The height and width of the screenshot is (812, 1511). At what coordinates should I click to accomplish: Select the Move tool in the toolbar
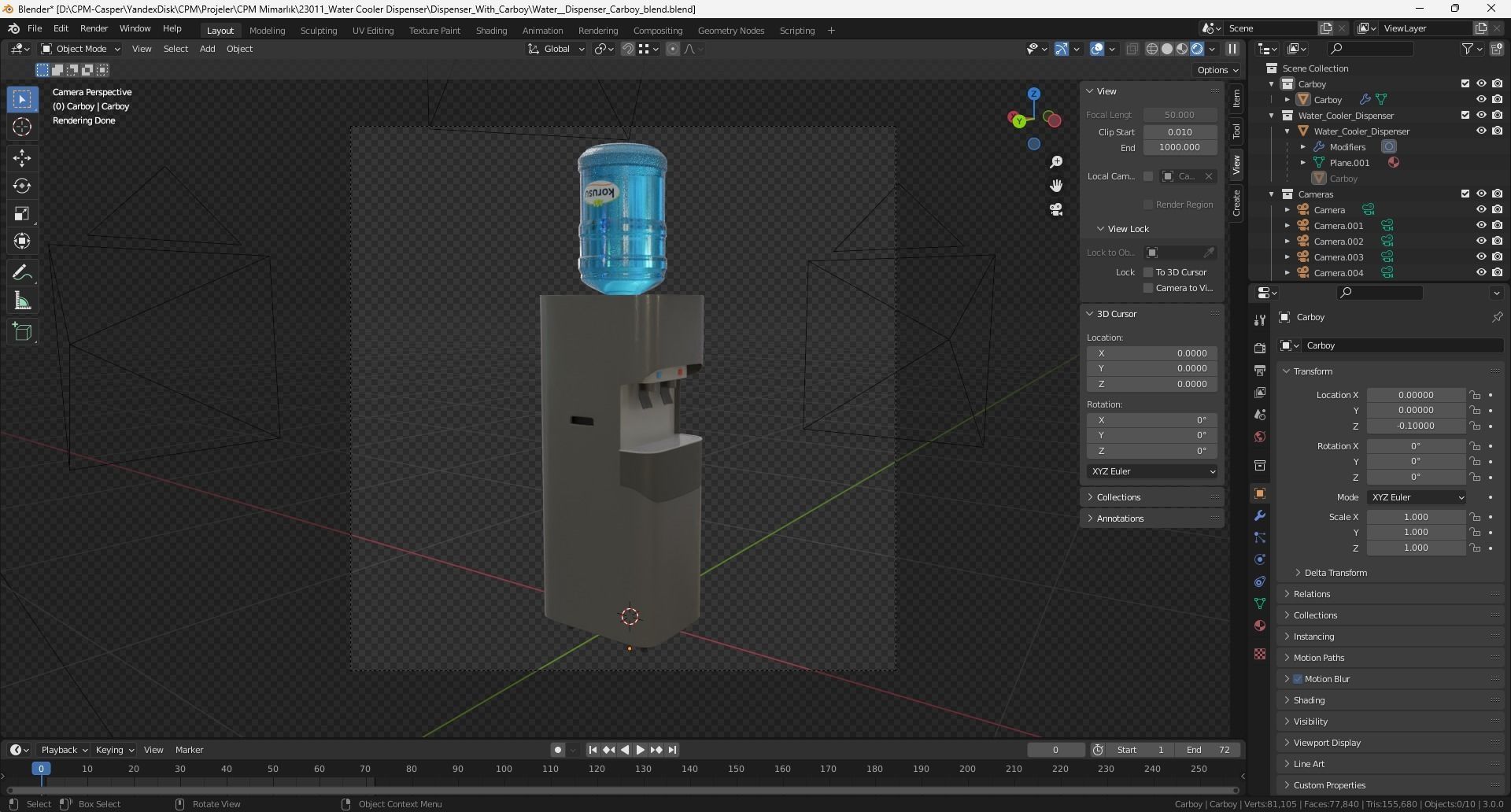[22, 157]
